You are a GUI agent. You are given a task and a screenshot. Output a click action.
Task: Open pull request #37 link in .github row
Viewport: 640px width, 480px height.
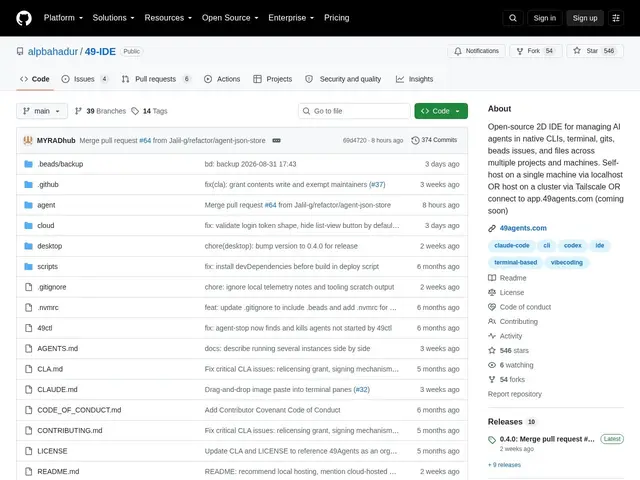pos(377,184)
